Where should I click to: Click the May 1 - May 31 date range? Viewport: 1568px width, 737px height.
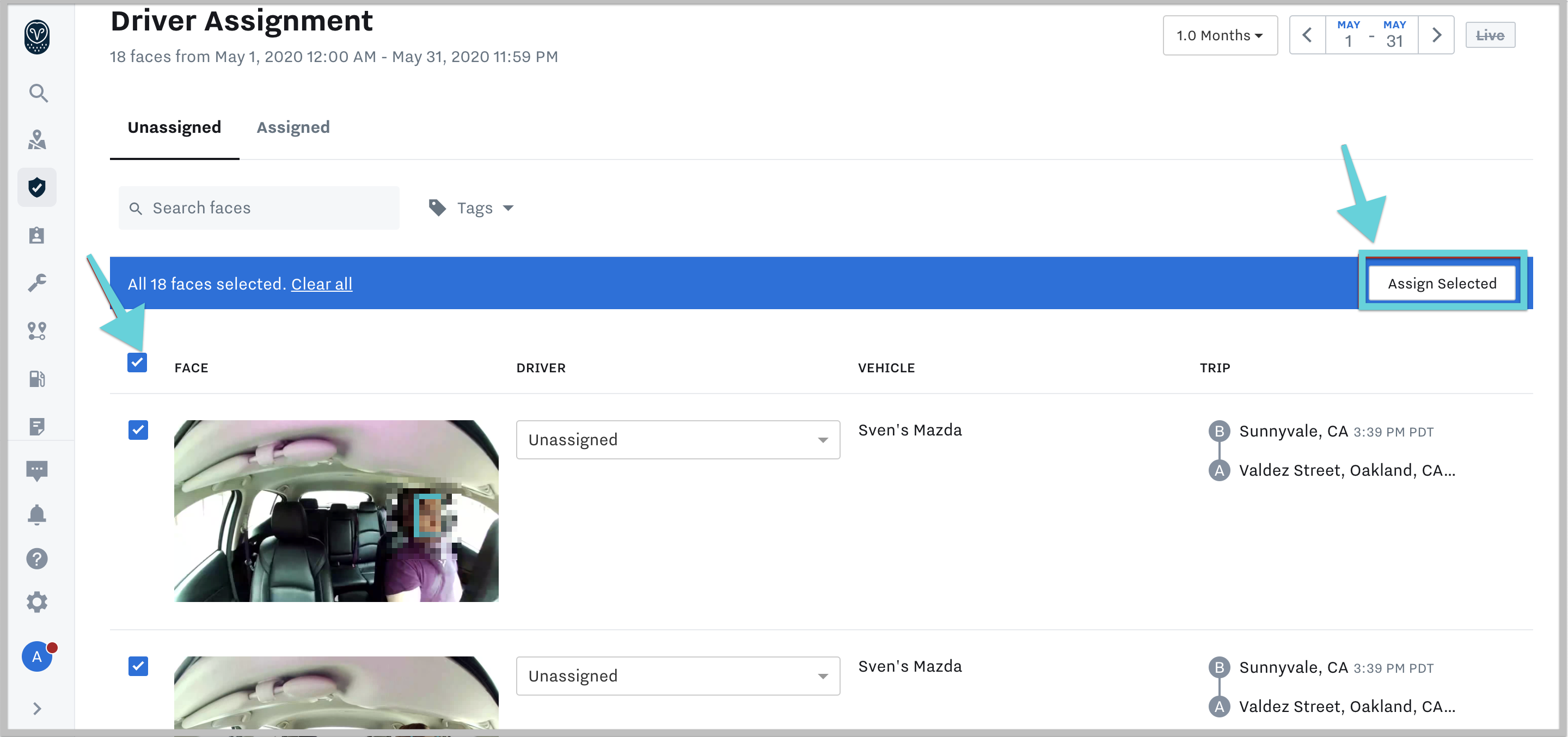[x=1371, y=35]
